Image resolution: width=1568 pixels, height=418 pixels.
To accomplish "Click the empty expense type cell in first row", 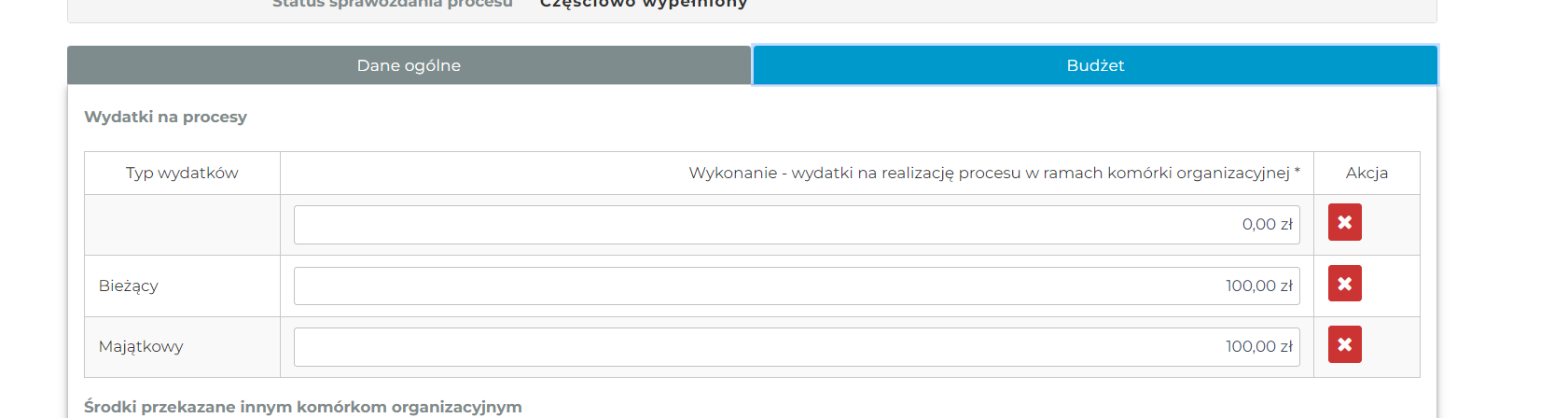I will 182,225.
